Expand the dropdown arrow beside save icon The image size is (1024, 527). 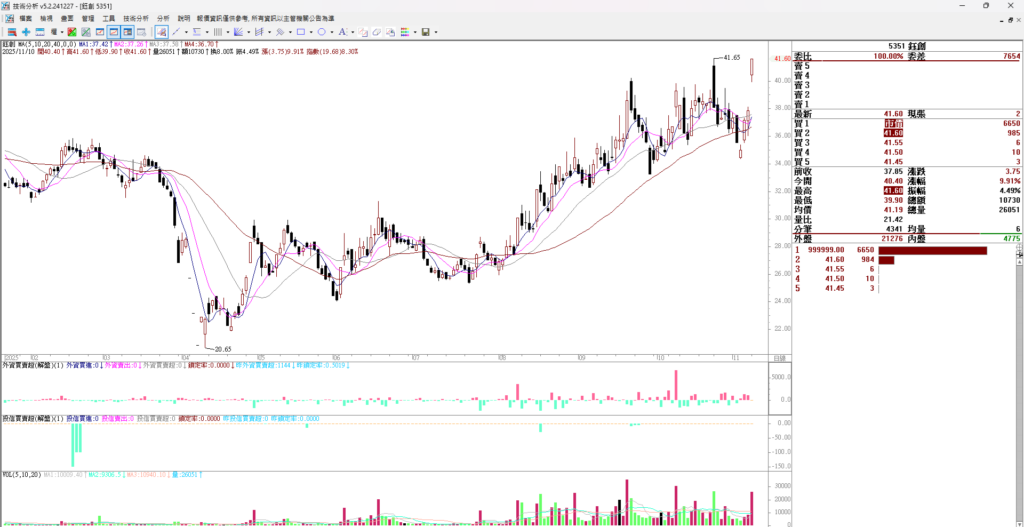coord(436,32)
